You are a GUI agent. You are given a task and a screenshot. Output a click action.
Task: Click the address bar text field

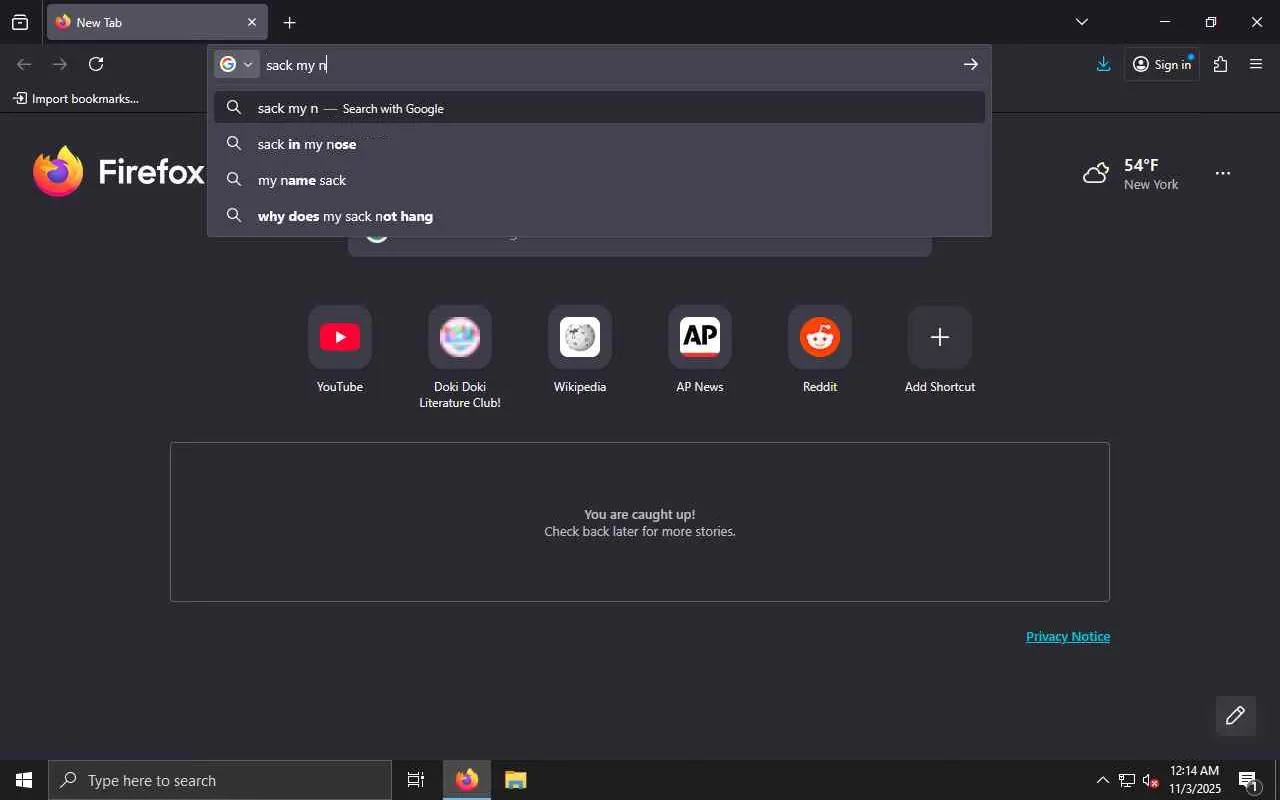pyautogui.click(x=607, y=65)
